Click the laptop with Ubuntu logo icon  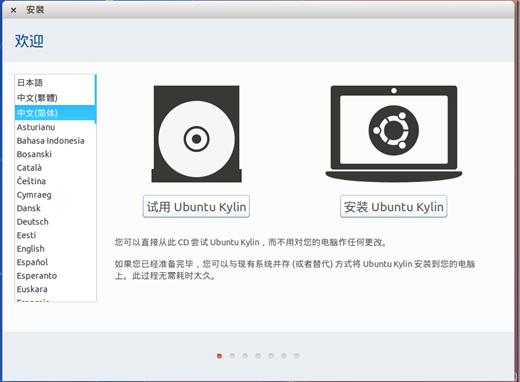[394, 134]
